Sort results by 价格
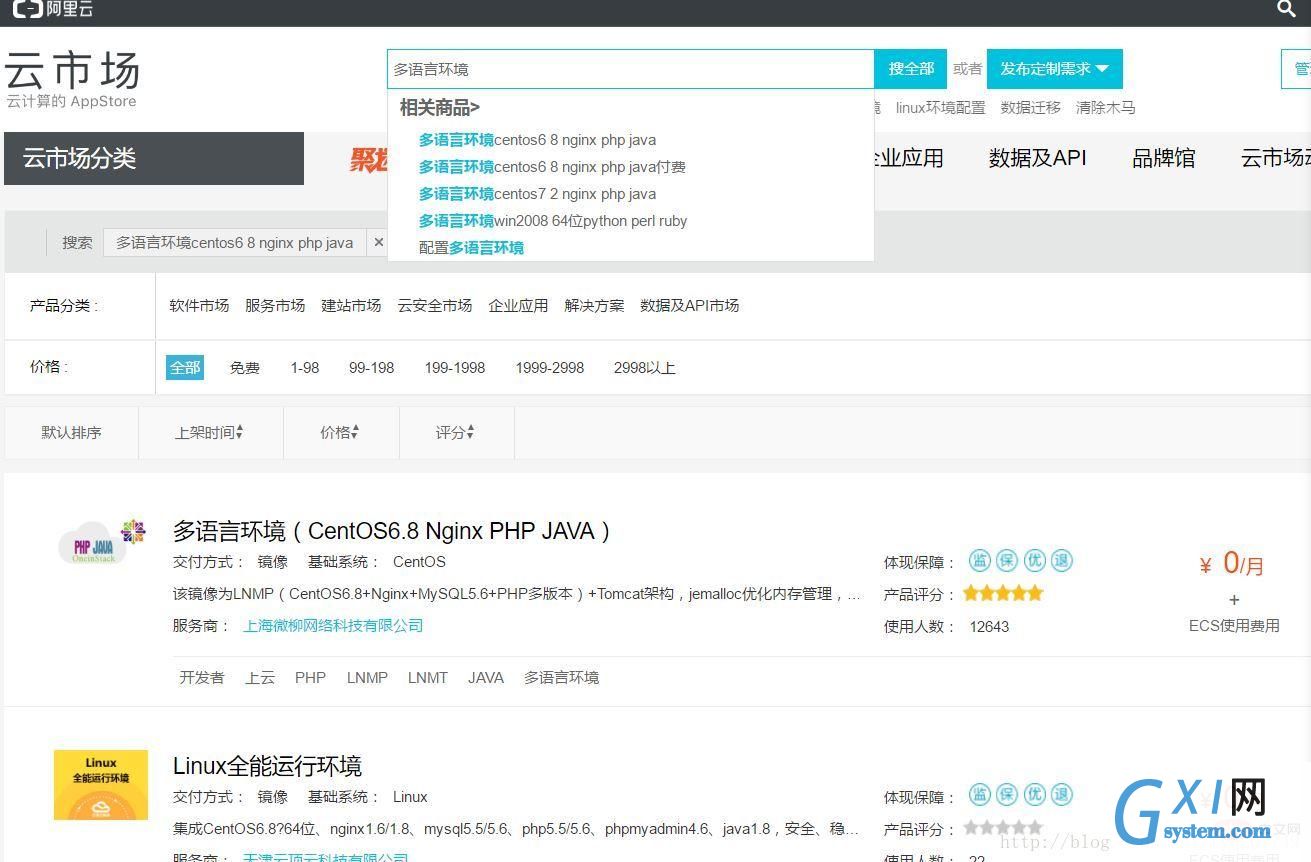This screenshot has height=862, width=1311. click(x=340, y=432)
